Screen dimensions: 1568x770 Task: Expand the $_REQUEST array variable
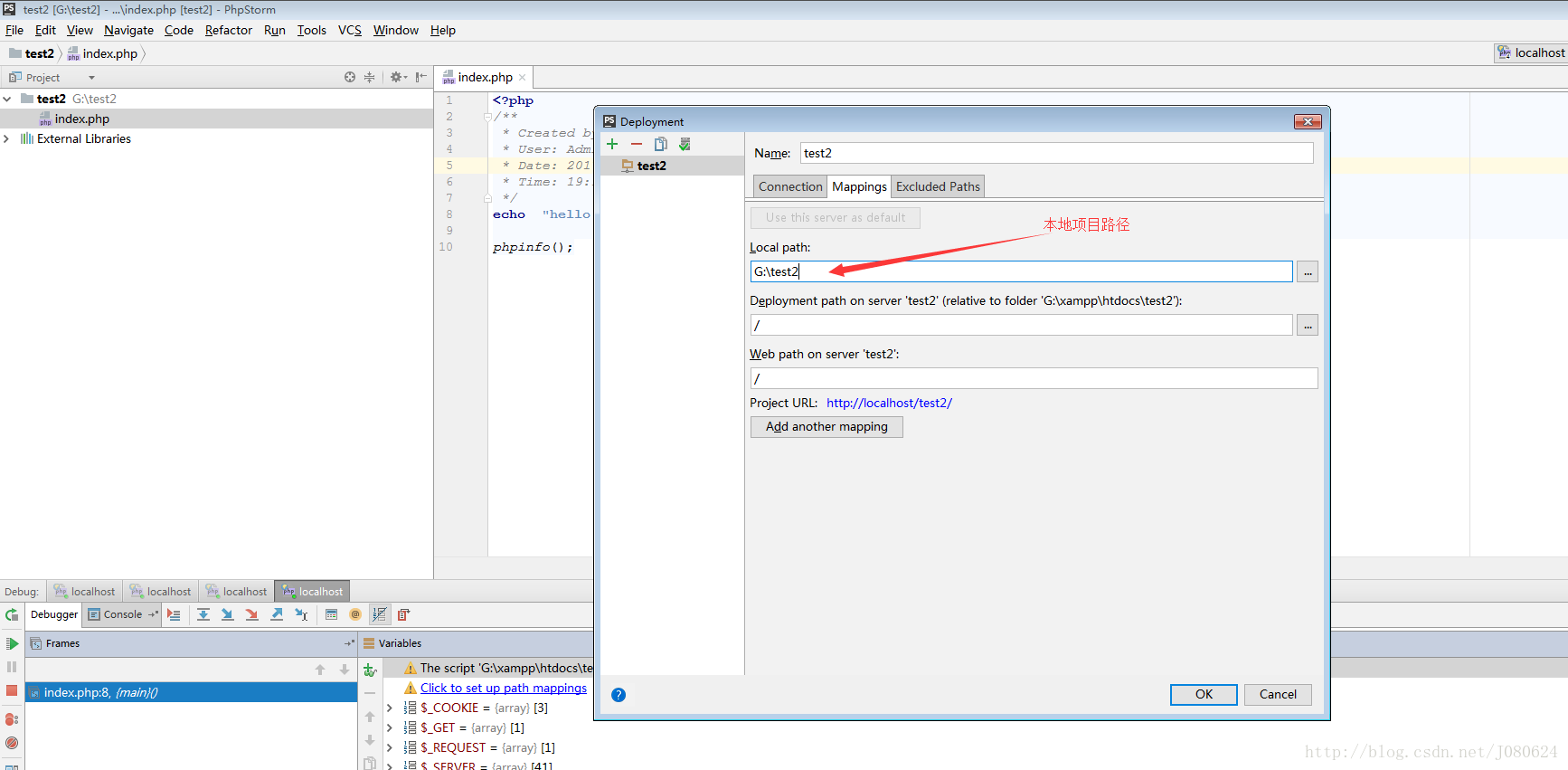(x=391, y=748)
